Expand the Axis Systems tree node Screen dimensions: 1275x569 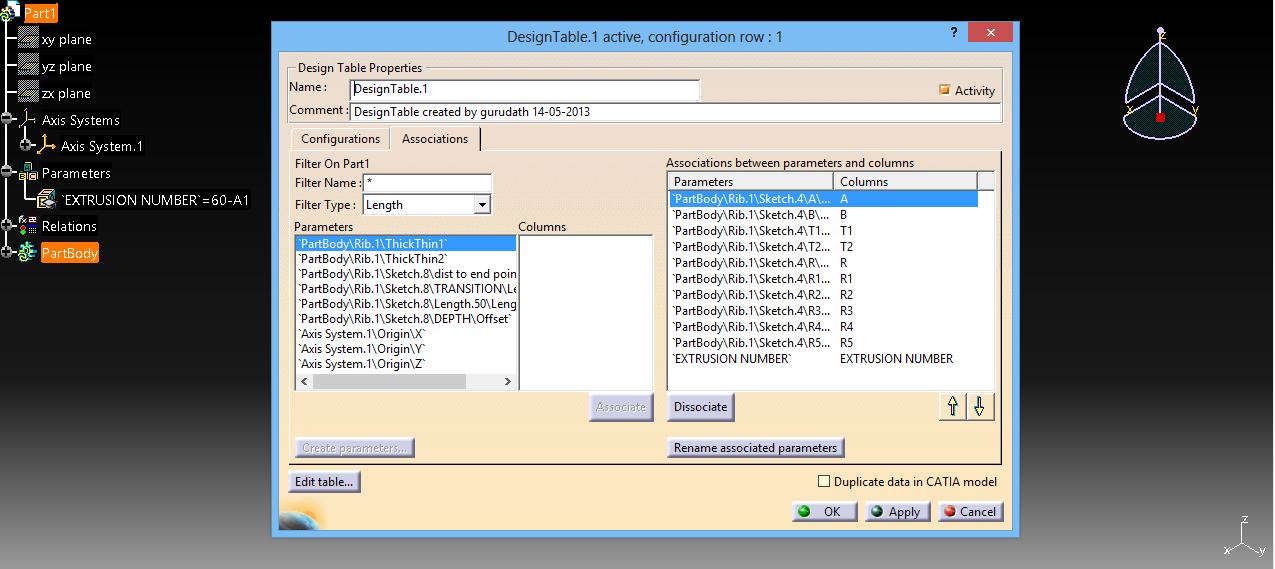click(x=8, y=120)
